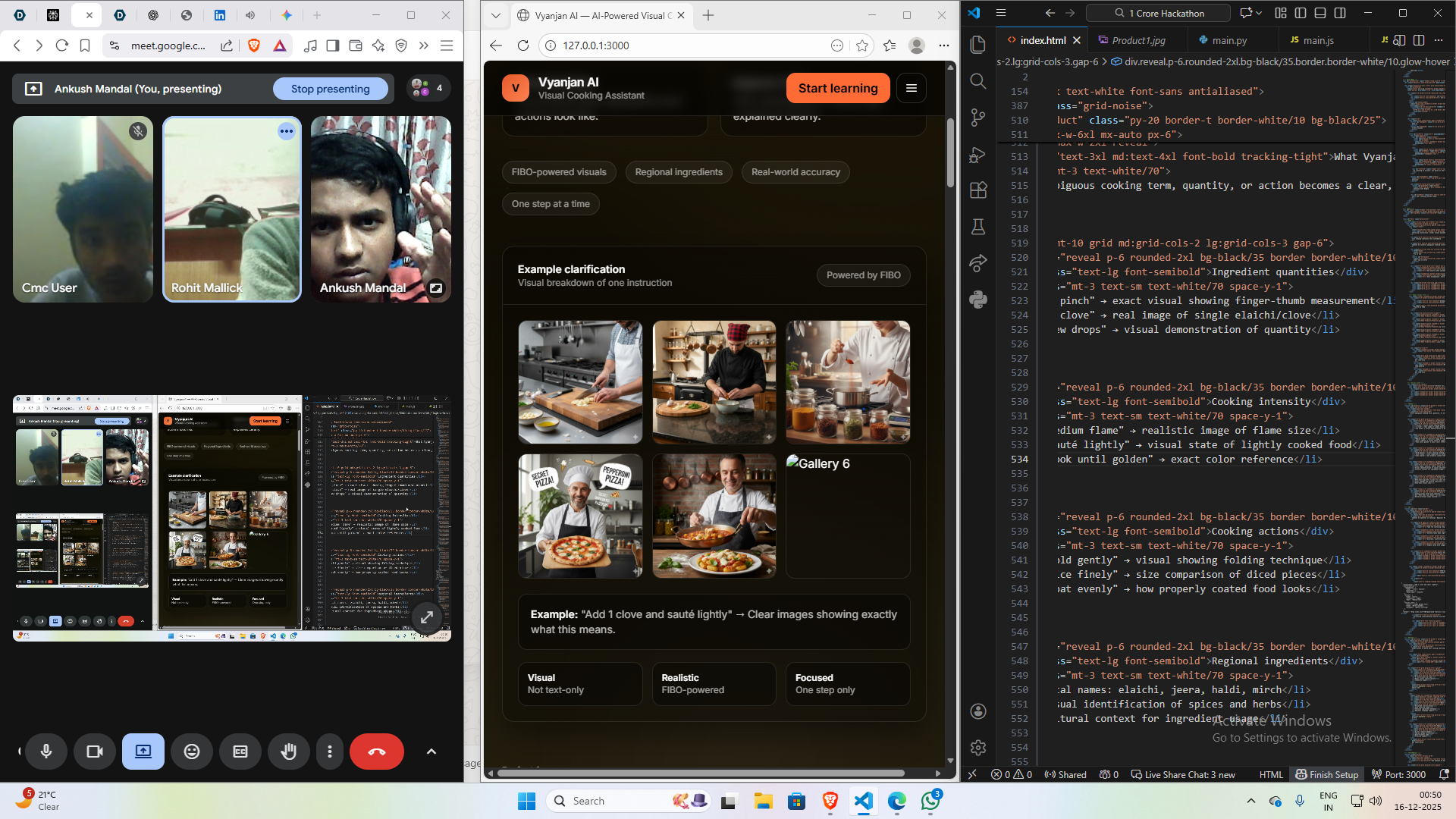Viewport: 1456px width, 819px height.
Task: Toggle microphone in Google Meet
Action: 46,752
